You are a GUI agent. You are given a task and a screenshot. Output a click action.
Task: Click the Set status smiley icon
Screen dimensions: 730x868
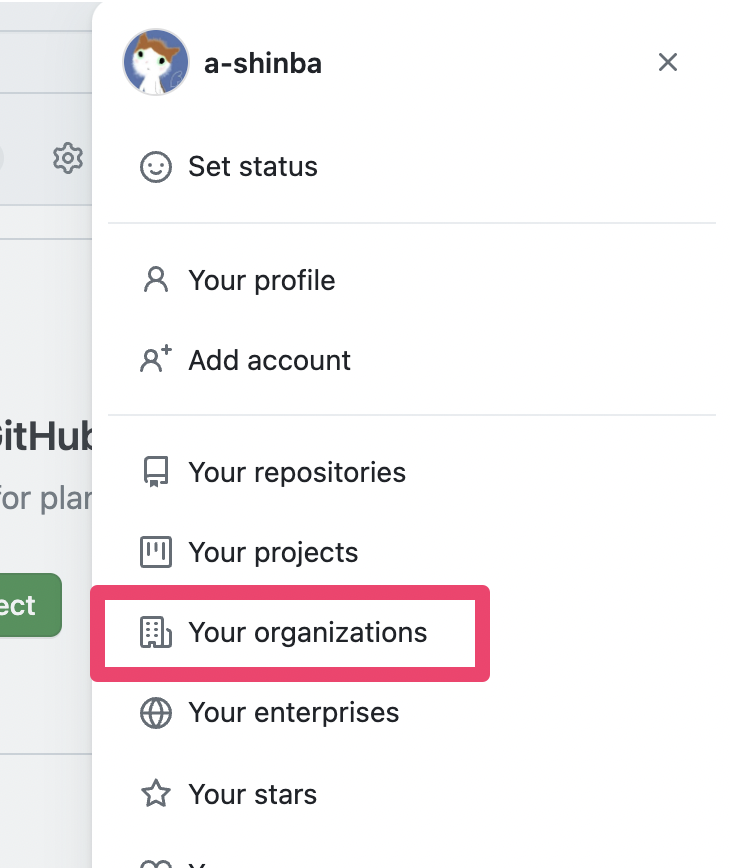coord(155,167)
